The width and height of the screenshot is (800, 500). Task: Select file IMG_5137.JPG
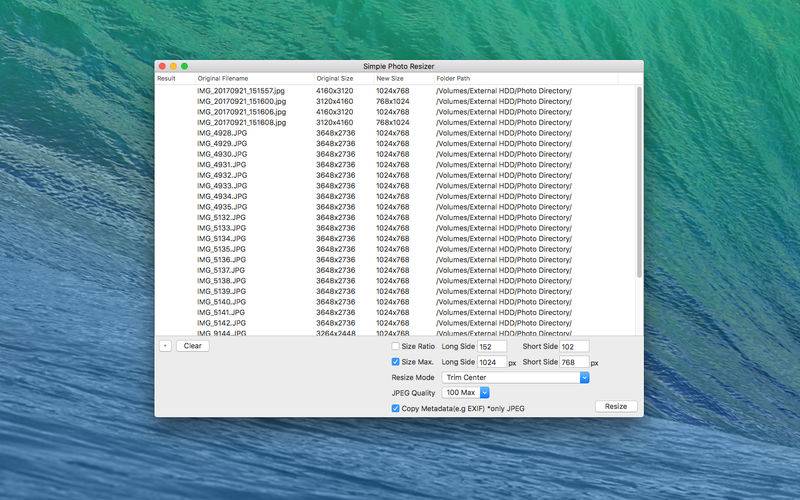pos(395,270)
